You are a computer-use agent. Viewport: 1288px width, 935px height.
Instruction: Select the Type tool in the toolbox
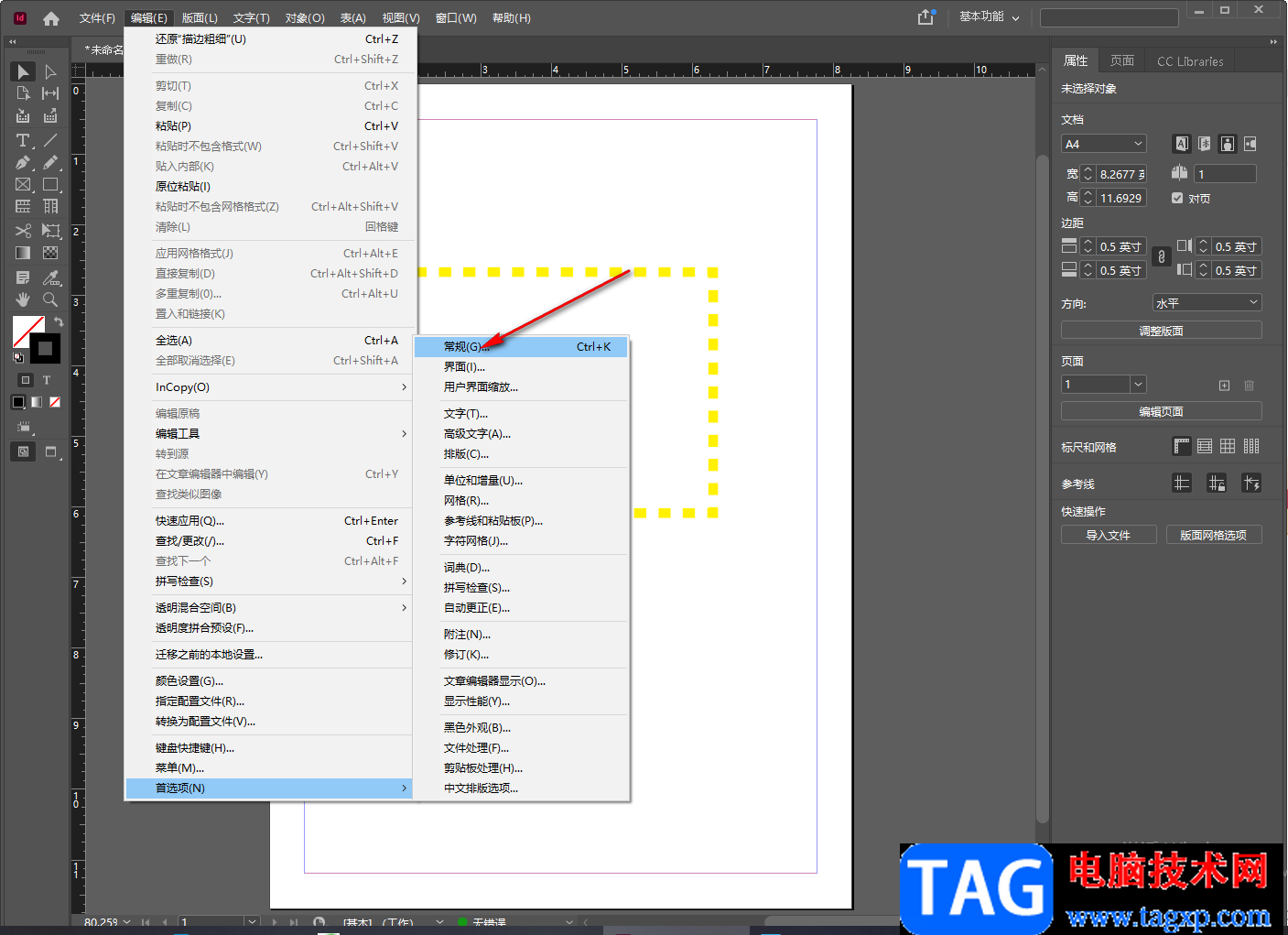click(x=23, y=140)
